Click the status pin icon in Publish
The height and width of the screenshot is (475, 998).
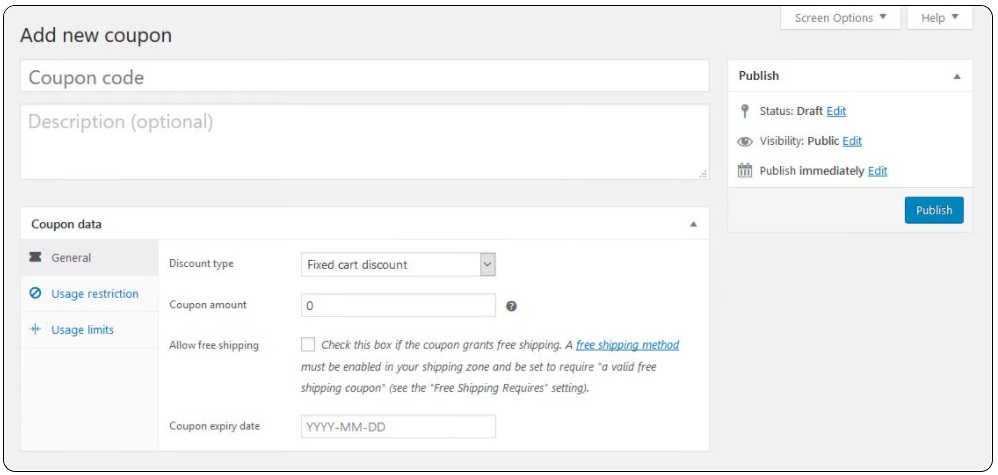click(744, 111)
